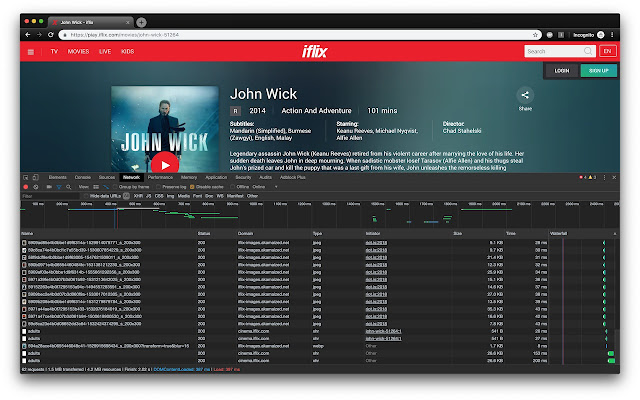
Task: Filter requests by Media type
Action: [184, 196]
